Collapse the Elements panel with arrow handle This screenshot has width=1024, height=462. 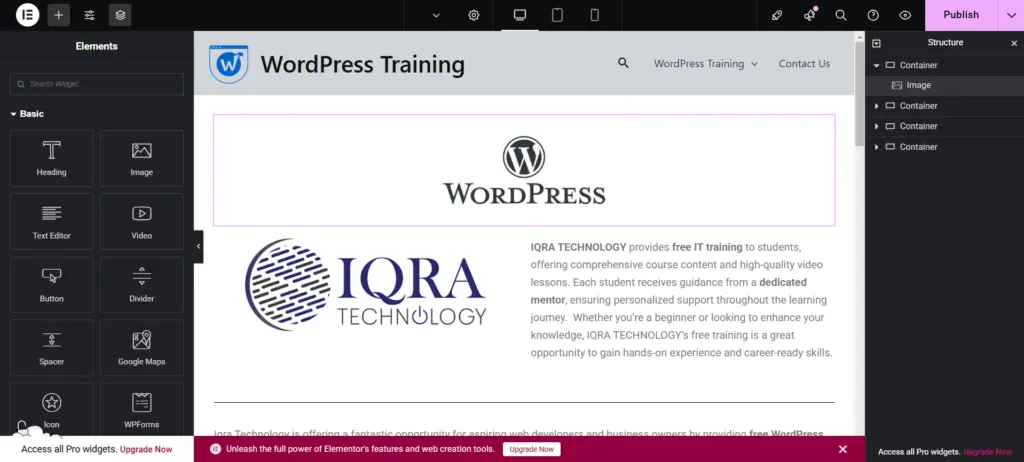click(199, 246)
